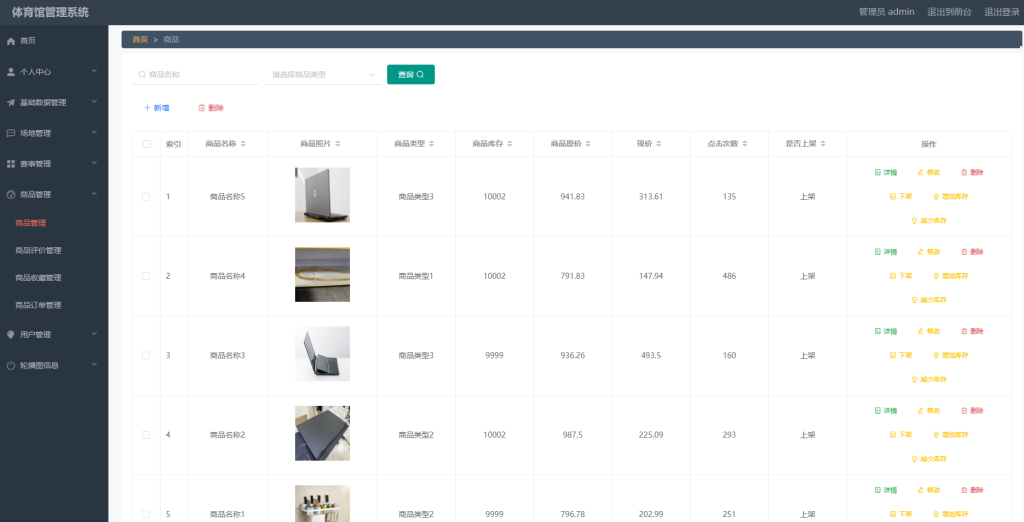Viewport: 1024px width, 522px height.
Task: Click 增加库存 for 商品名称2
Action: 950,435
